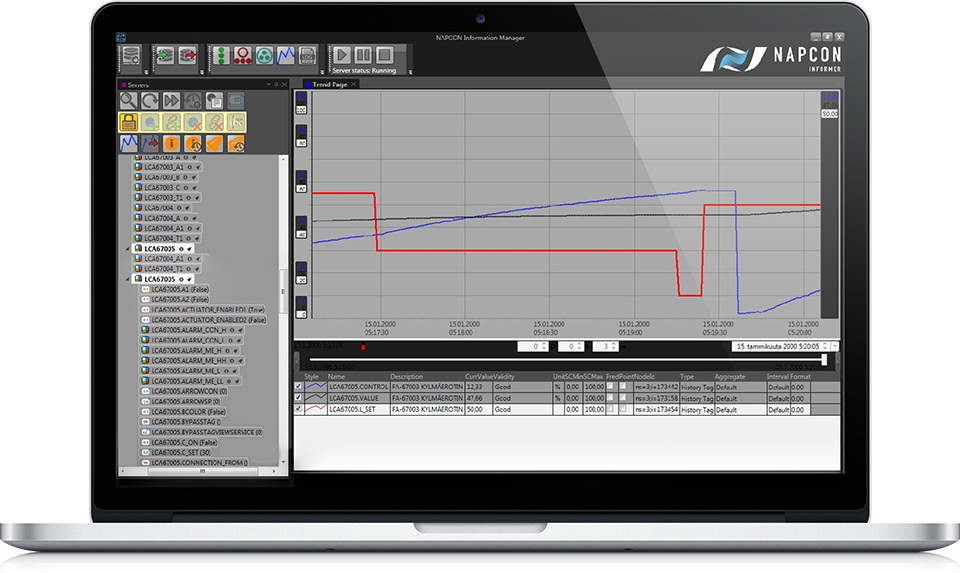Click the time range slider handle
The width and height of the screenshot is (960, 573).
pos(824,359)
